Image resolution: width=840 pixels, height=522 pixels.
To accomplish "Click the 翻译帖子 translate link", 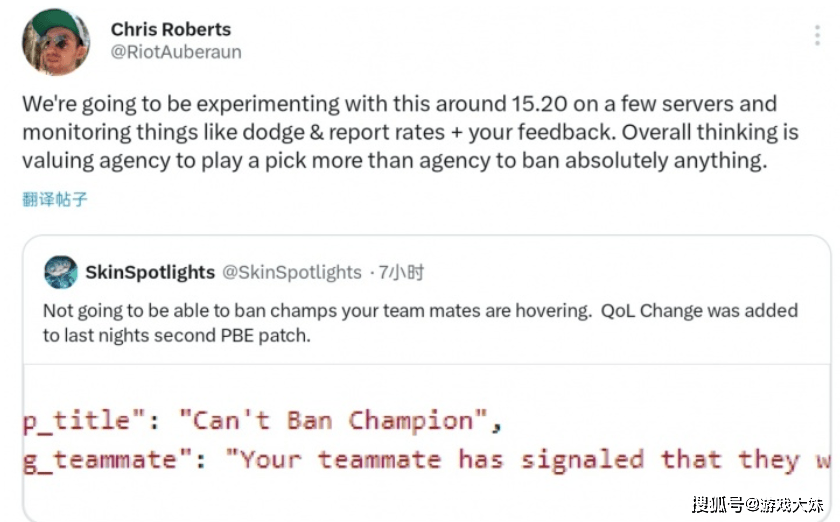I will [x=55, y=199].
